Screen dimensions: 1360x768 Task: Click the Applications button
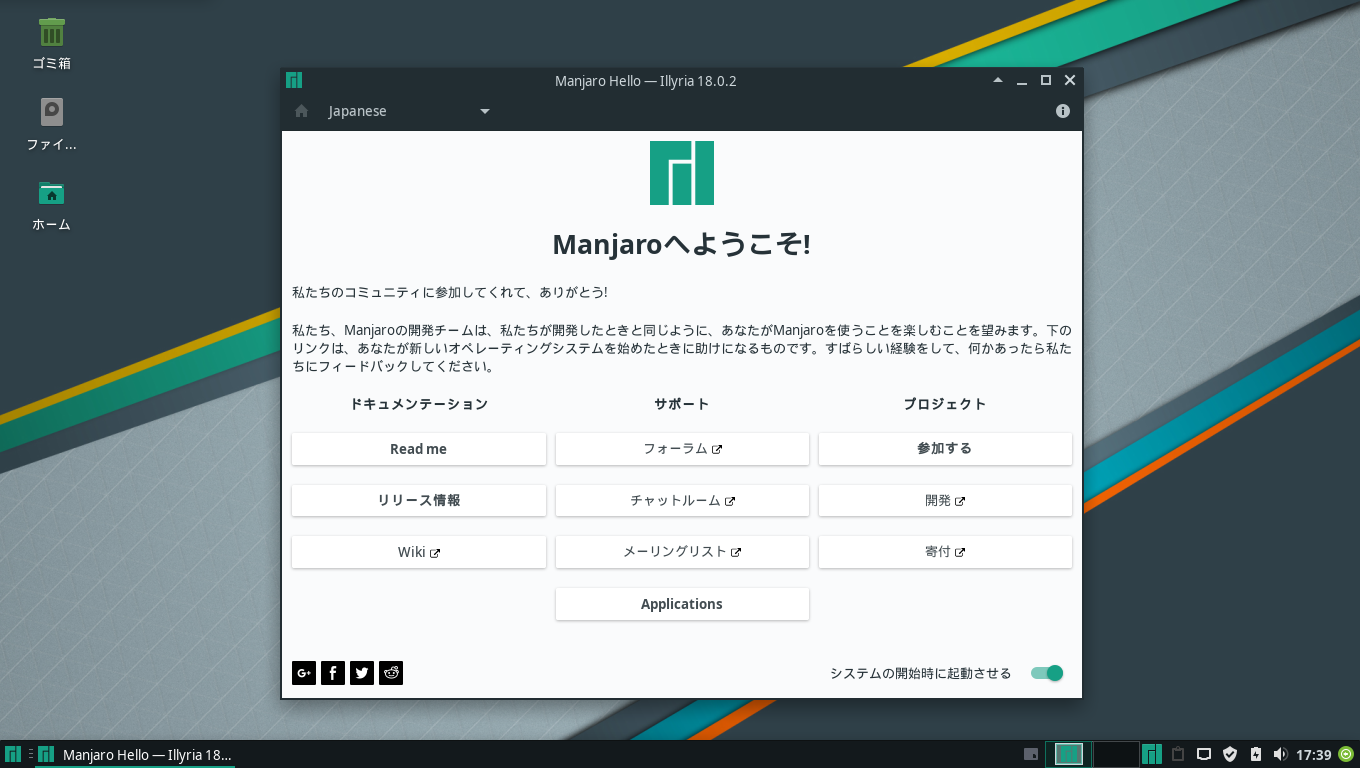(x=682, y=604)
